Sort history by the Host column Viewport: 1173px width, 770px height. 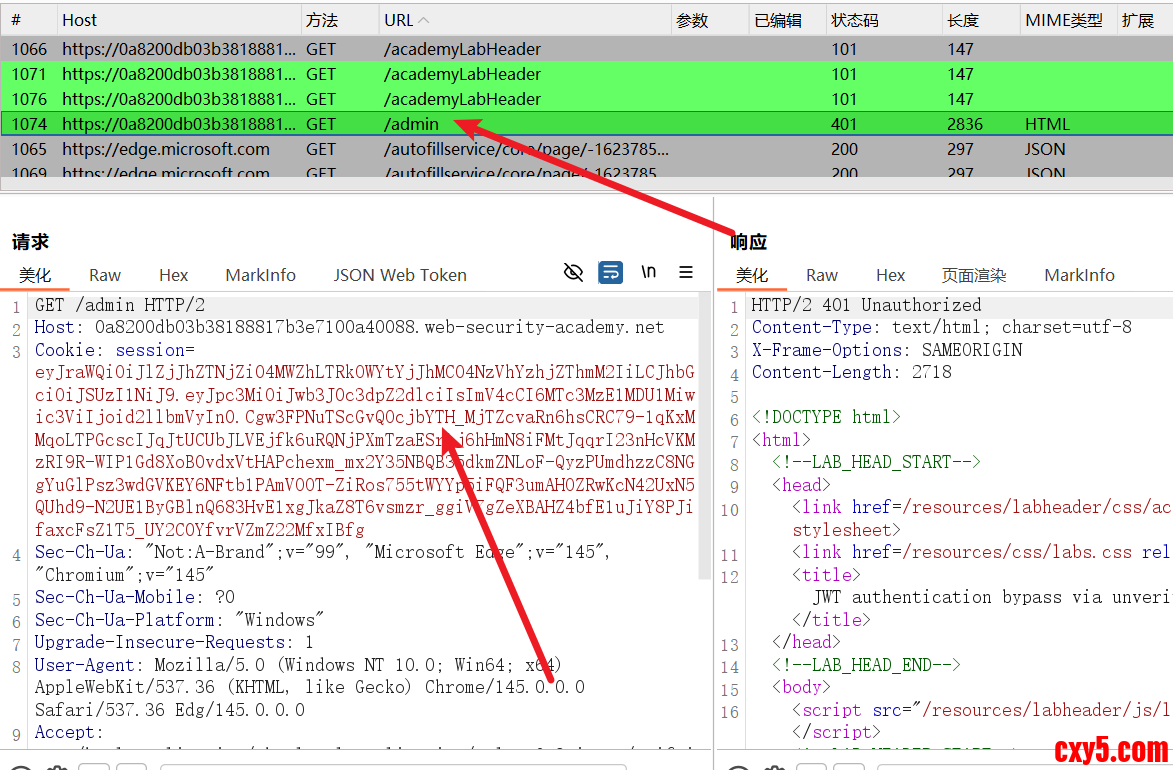[x=80, y=20]
